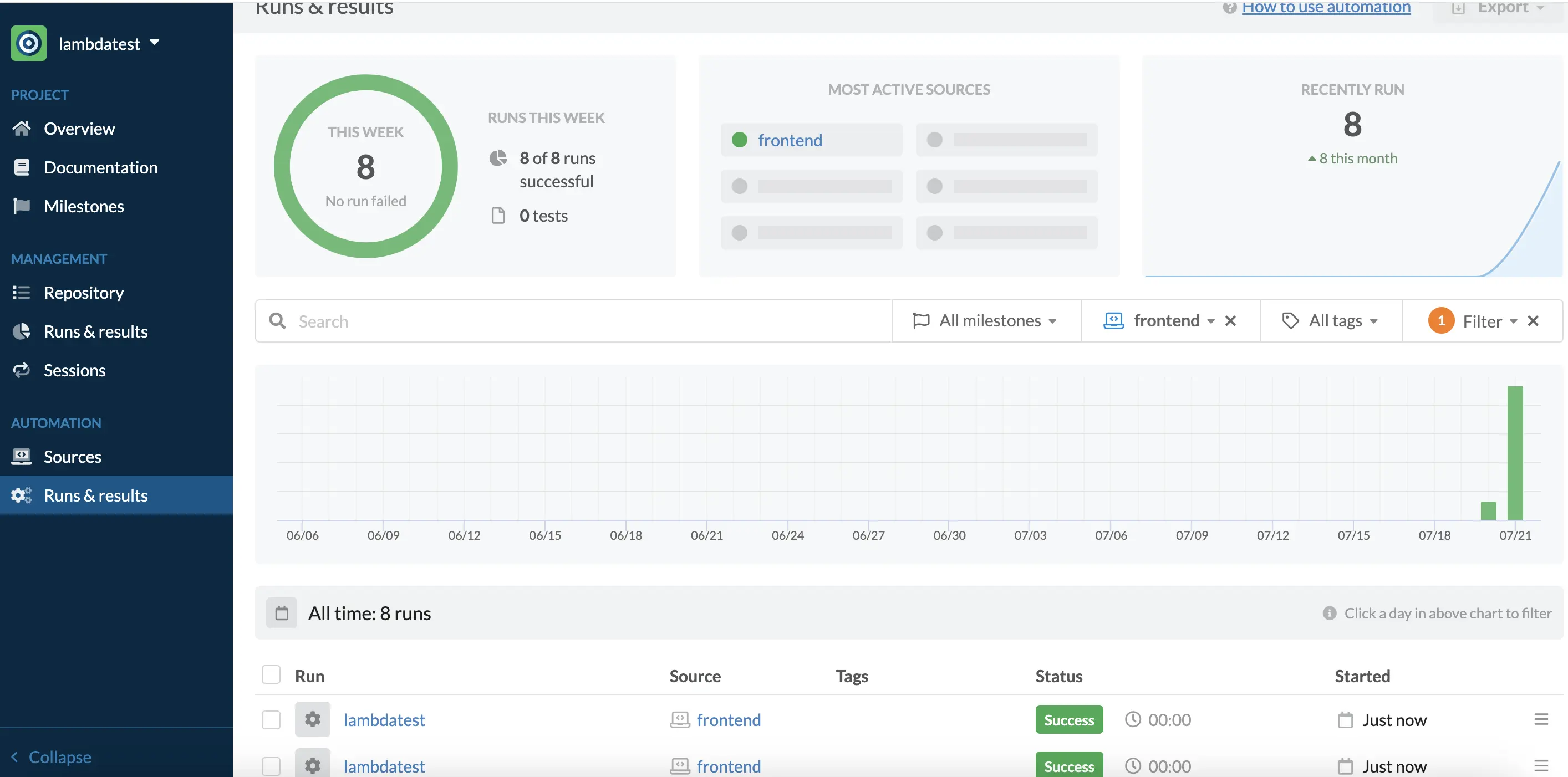Switch to Documentation in the sidebar

tap(101, 167)
